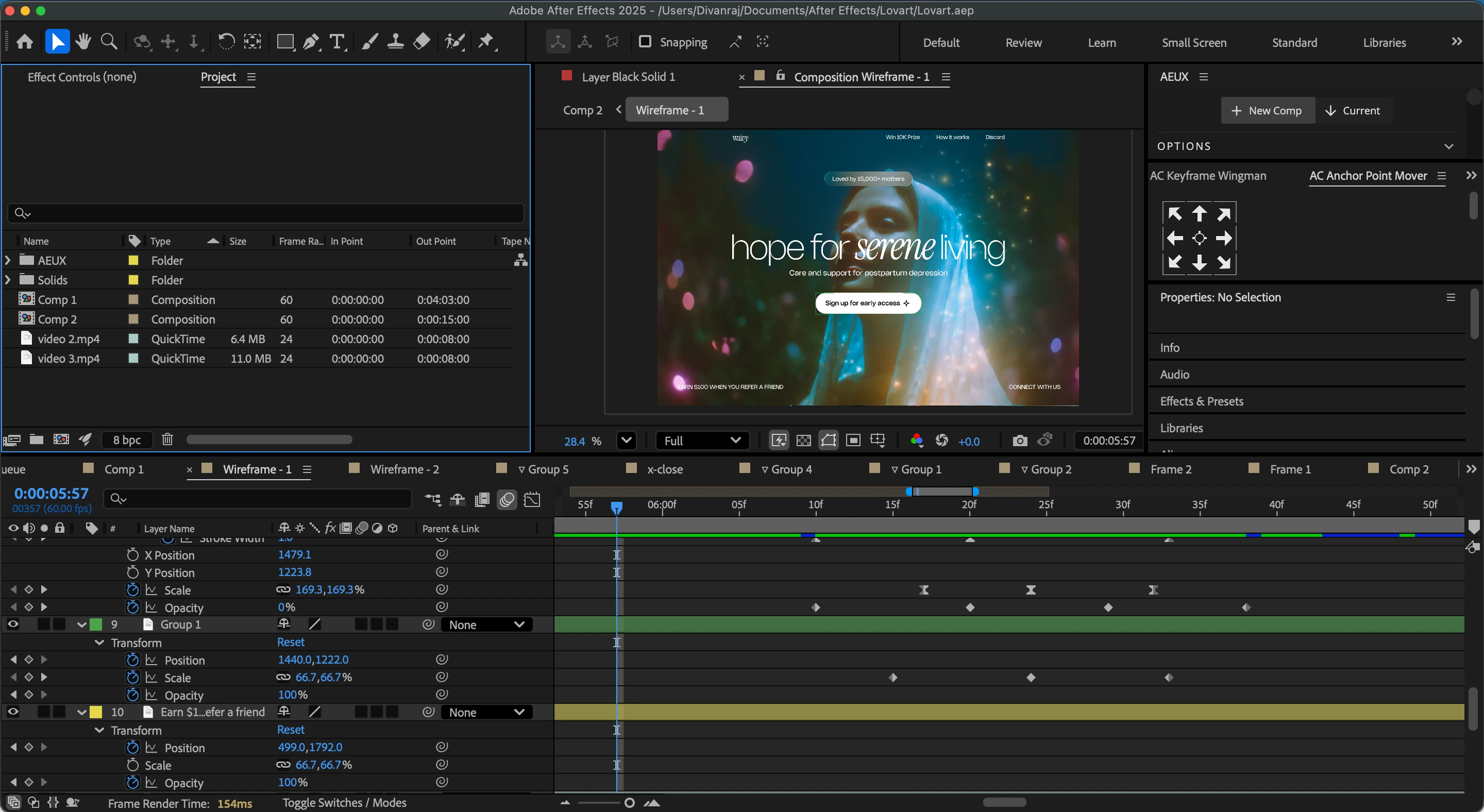Select the Puppet Pin tool
1484x812 pixels.
click(x=487, y=42)
